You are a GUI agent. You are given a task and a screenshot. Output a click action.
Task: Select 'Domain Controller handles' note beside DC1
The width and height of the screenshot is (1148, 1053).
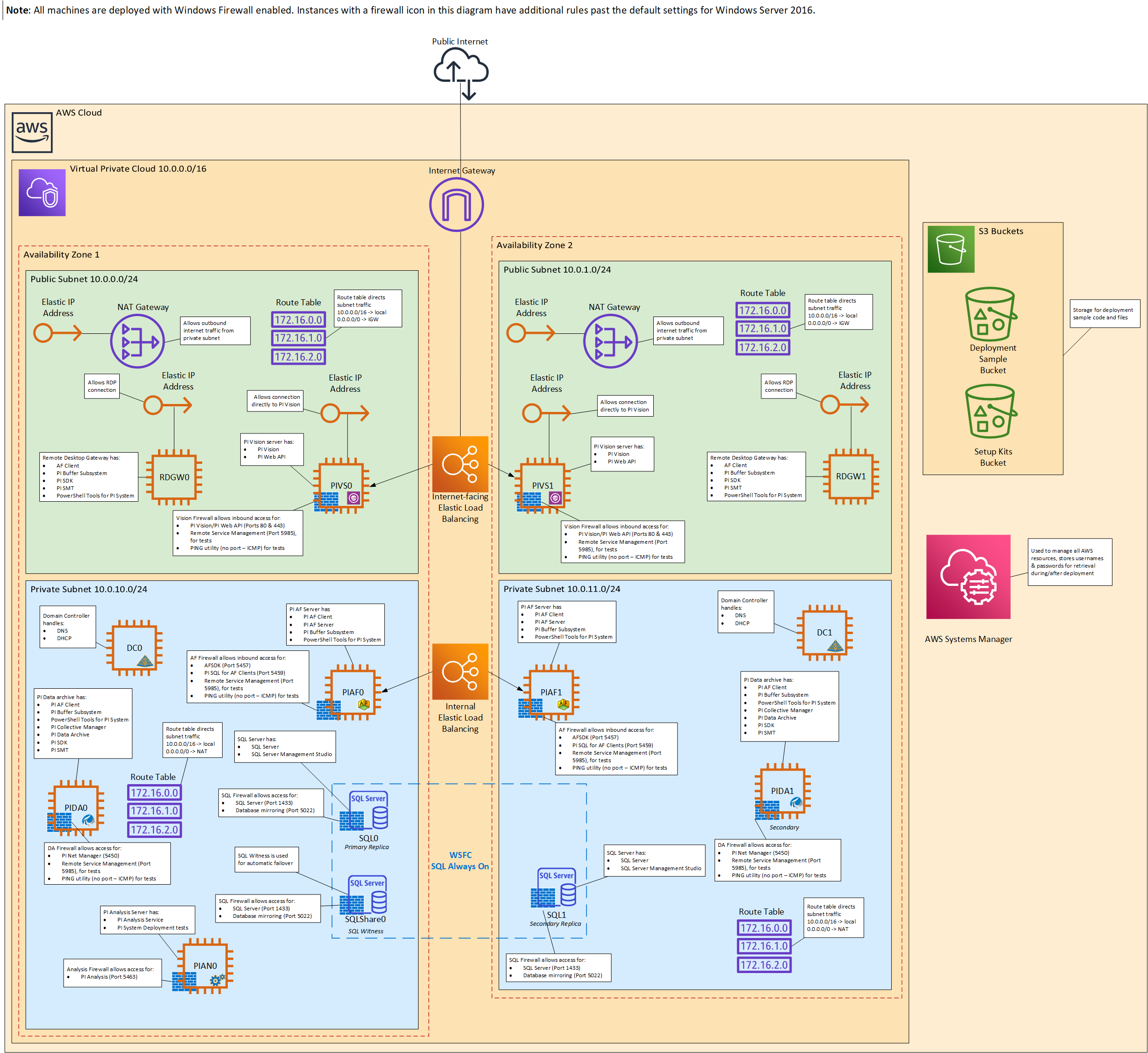746,612
